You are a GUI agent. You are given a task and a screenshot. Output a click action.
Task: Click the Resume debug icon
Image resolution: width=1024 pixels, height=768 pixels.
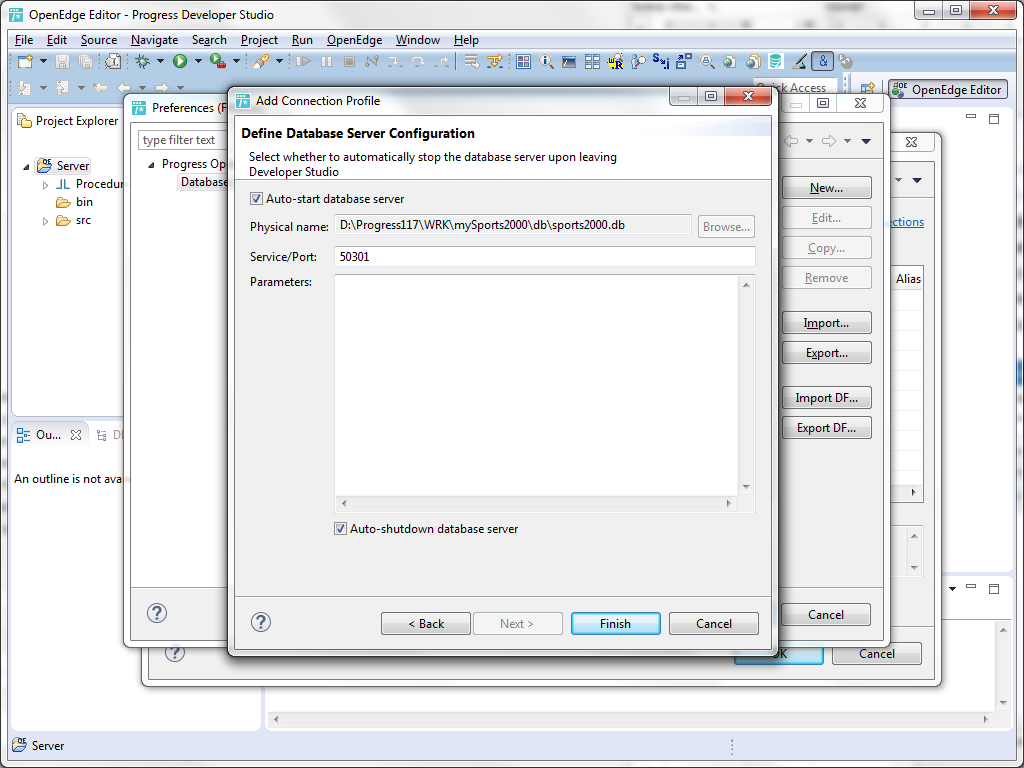(303, 61)
